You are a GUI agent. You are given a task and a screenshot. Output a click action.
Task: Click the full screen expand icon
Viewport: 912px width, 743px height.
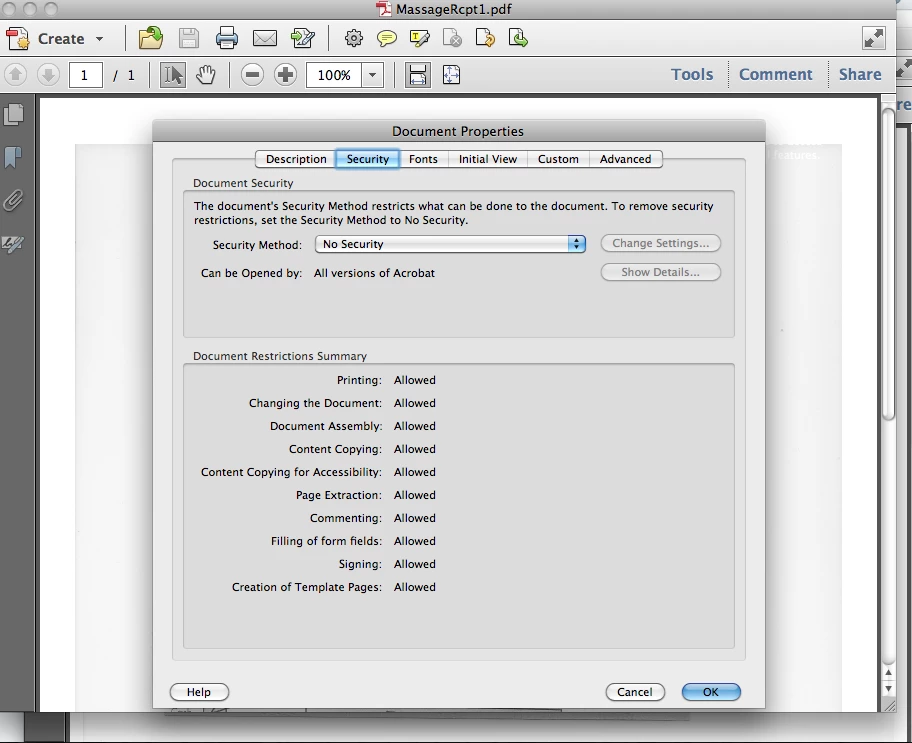874,38
